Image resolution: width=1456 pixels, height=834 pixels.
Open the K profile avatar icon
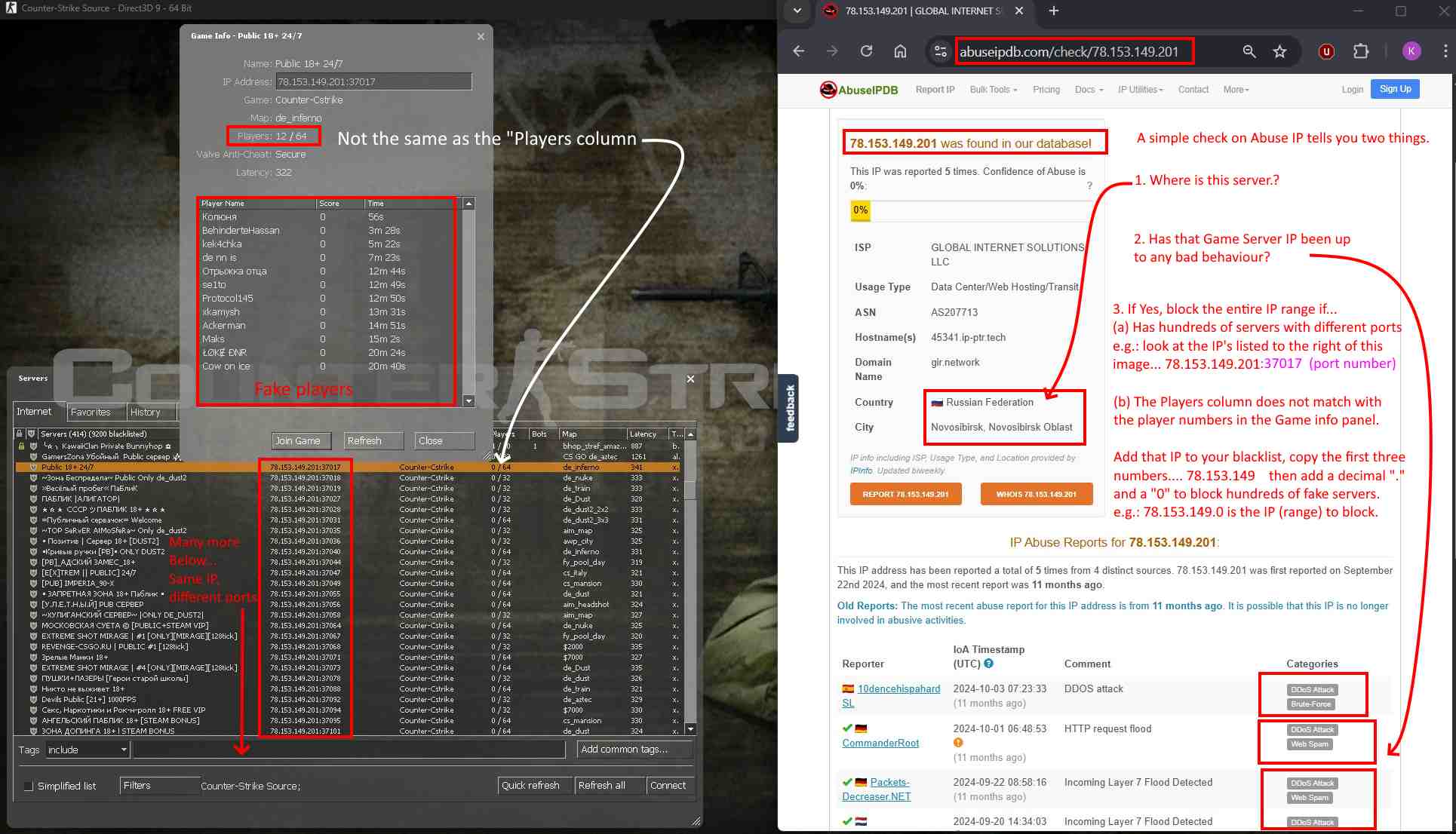[1411, 51]
